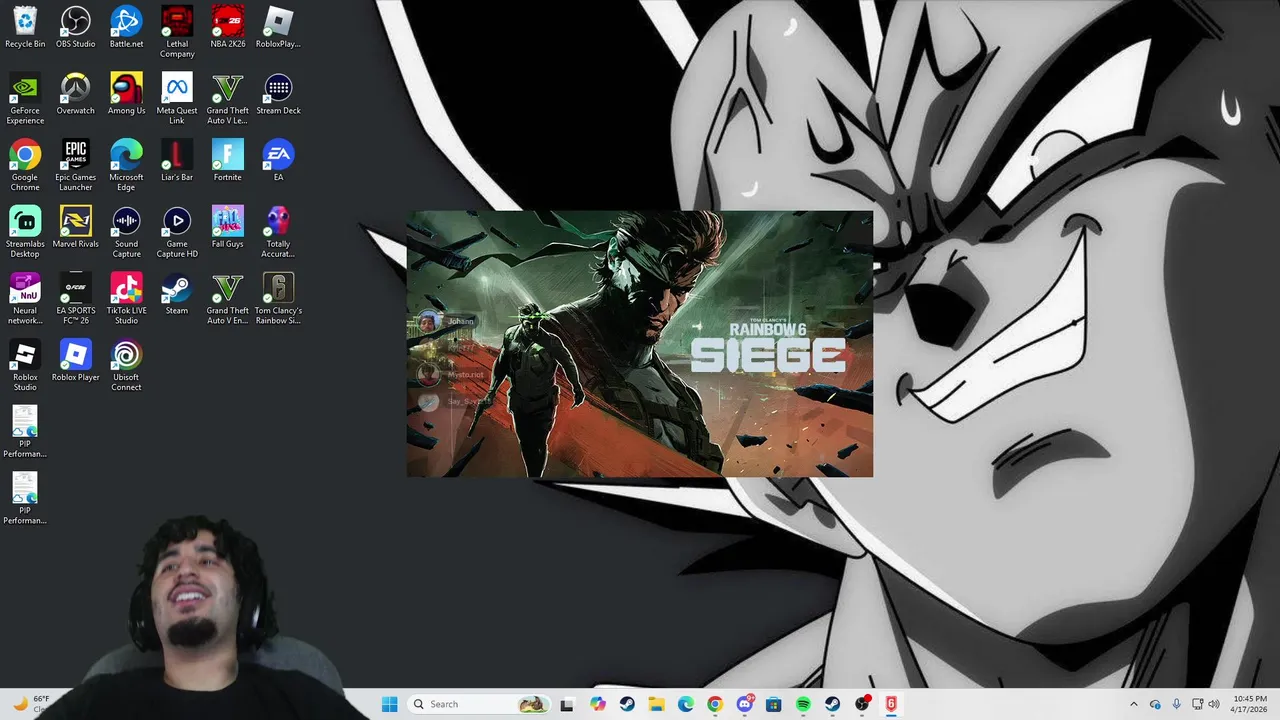Select the EA SPORTS FC 26 shortcut

tap(75, 299)
